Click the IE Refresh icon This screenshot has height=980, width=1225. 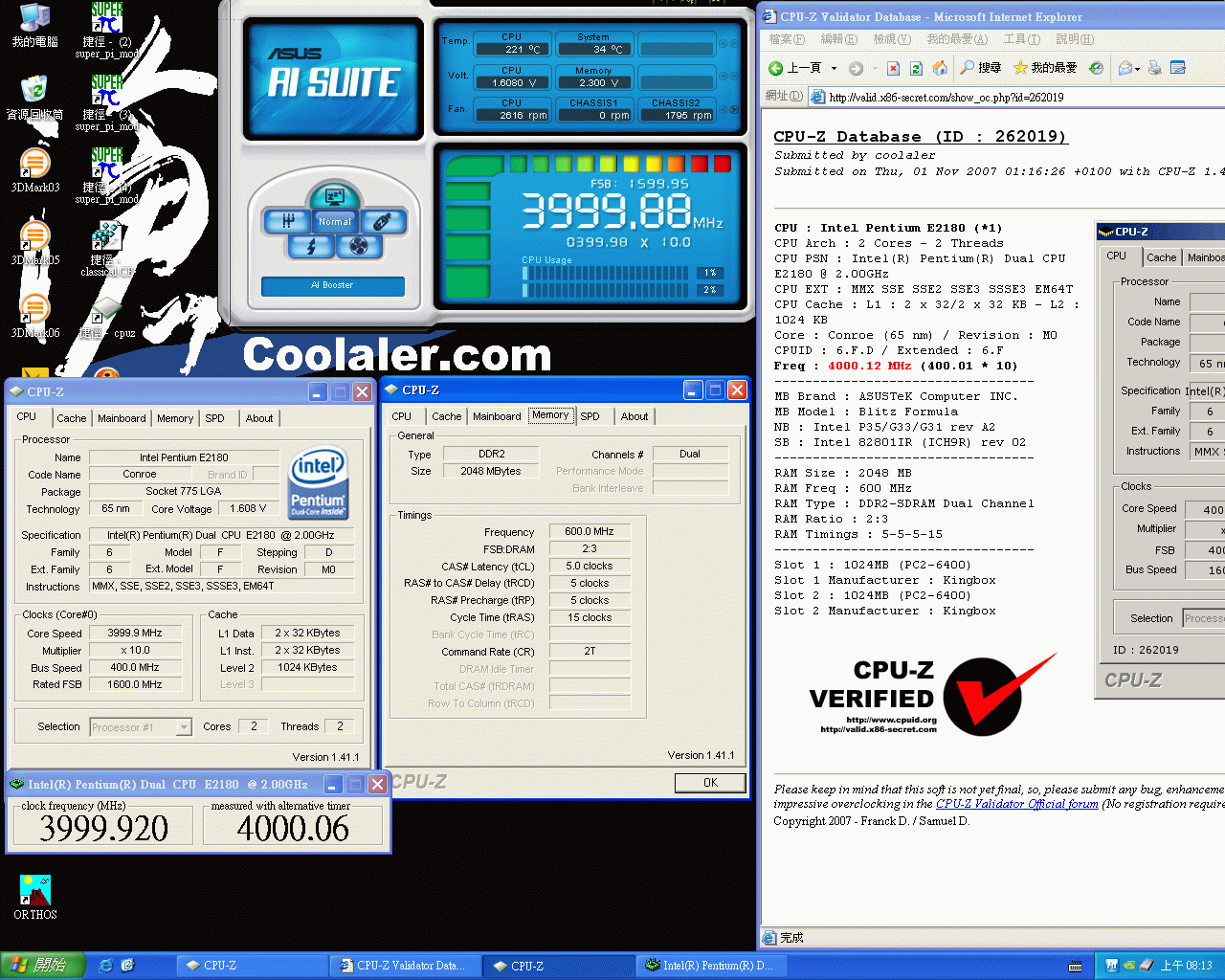tap(916, 68)
